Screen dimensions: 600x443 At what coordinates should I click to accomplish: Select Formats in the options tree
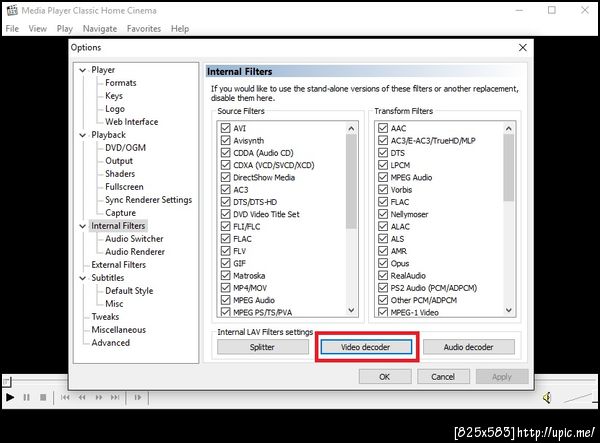(x=121, y=83)
